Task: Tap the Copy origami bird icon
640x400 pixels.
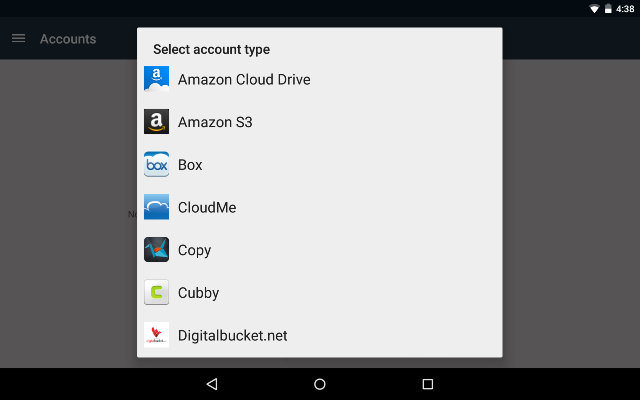Action: (x=156, y=250)
